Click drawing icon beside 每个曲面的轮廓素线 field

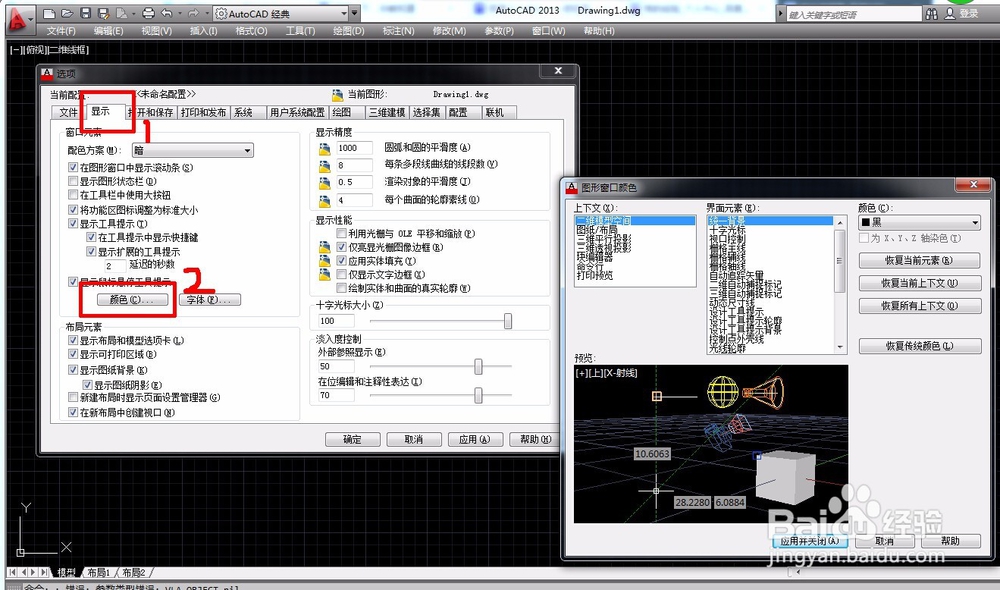pyautogui.click(x=325, y=201)
